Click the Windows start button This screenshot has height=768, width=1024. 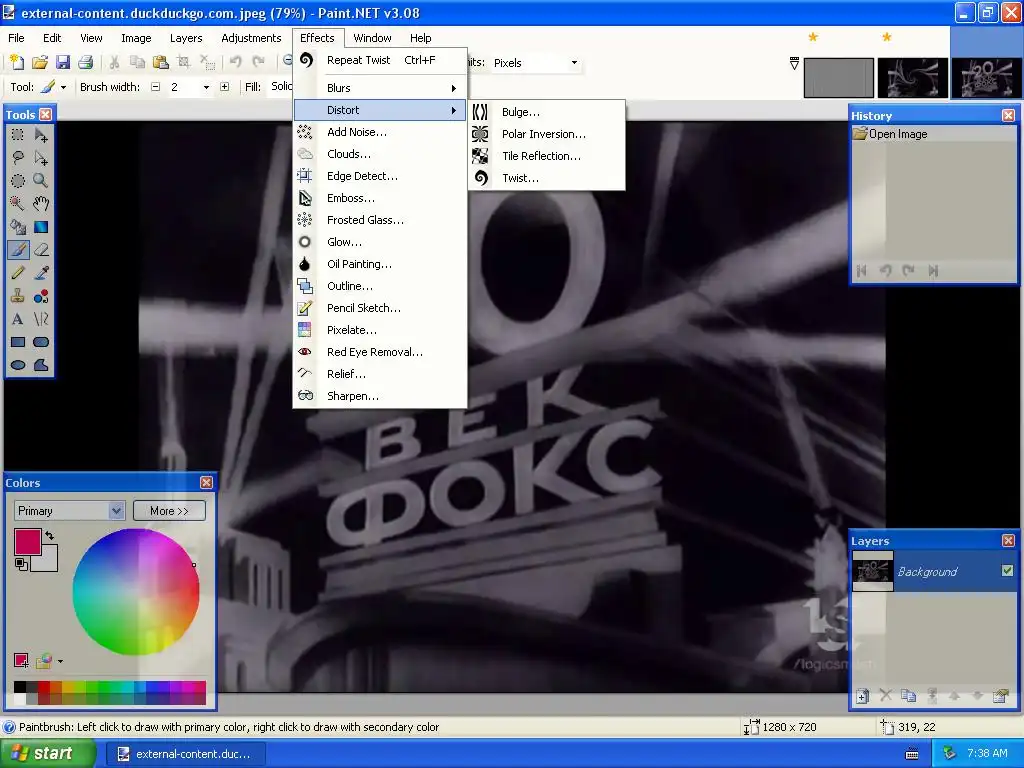[x=46, y=754]
